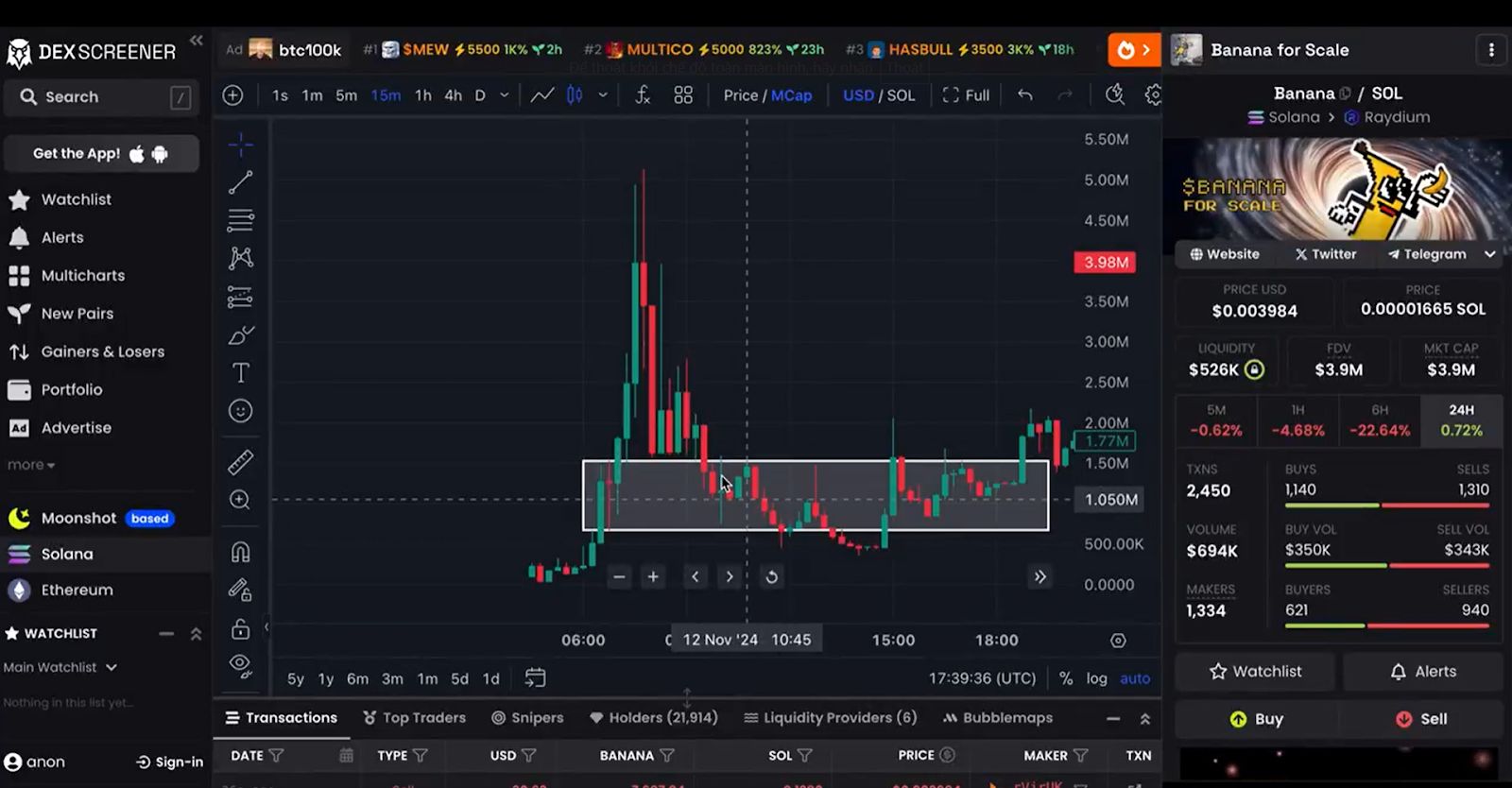Select the crosshair cursor tool
1512x788 pixels.
pos(240,145)
